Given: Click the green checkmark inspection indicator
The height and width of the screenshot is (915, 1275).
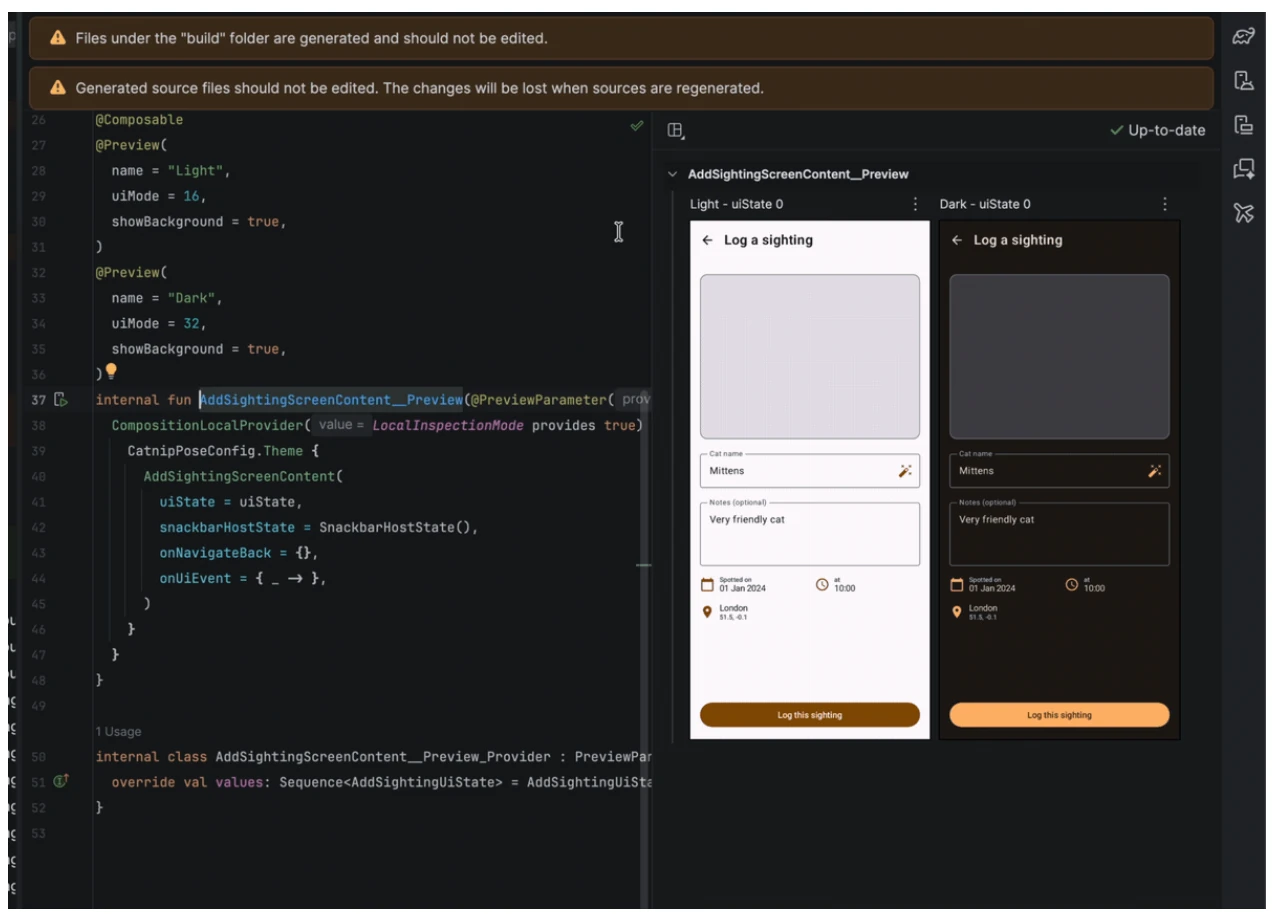Looking at the screenshot, I should coord(635,126).
